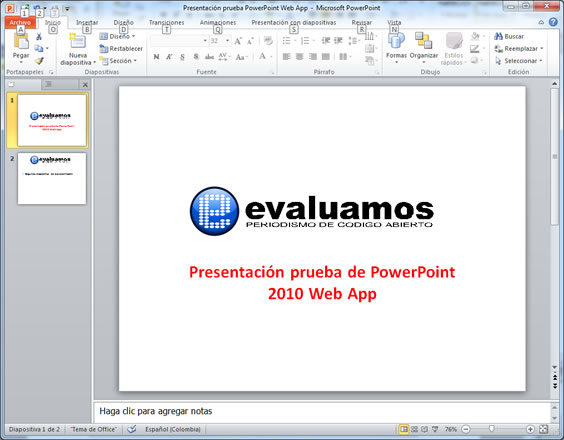Click the Cut scissors icon
The width and height of the screenshot is (564, 440).
(x=39, y=36)
